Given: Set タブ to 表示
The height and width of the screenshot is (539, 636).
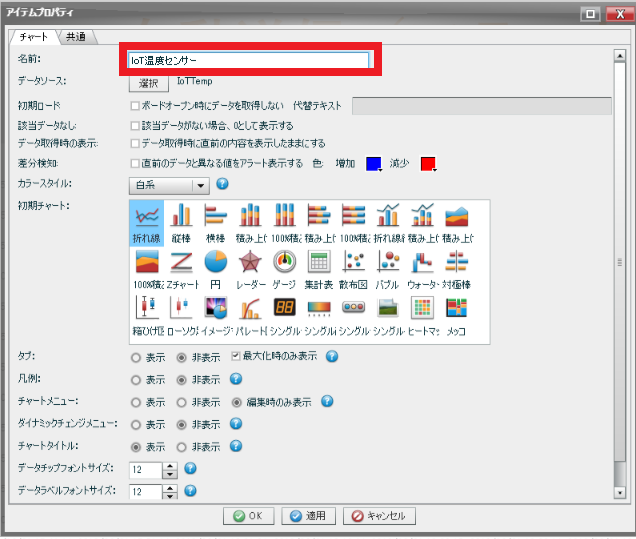Looking at the screenshot, I should coord(136,358).
